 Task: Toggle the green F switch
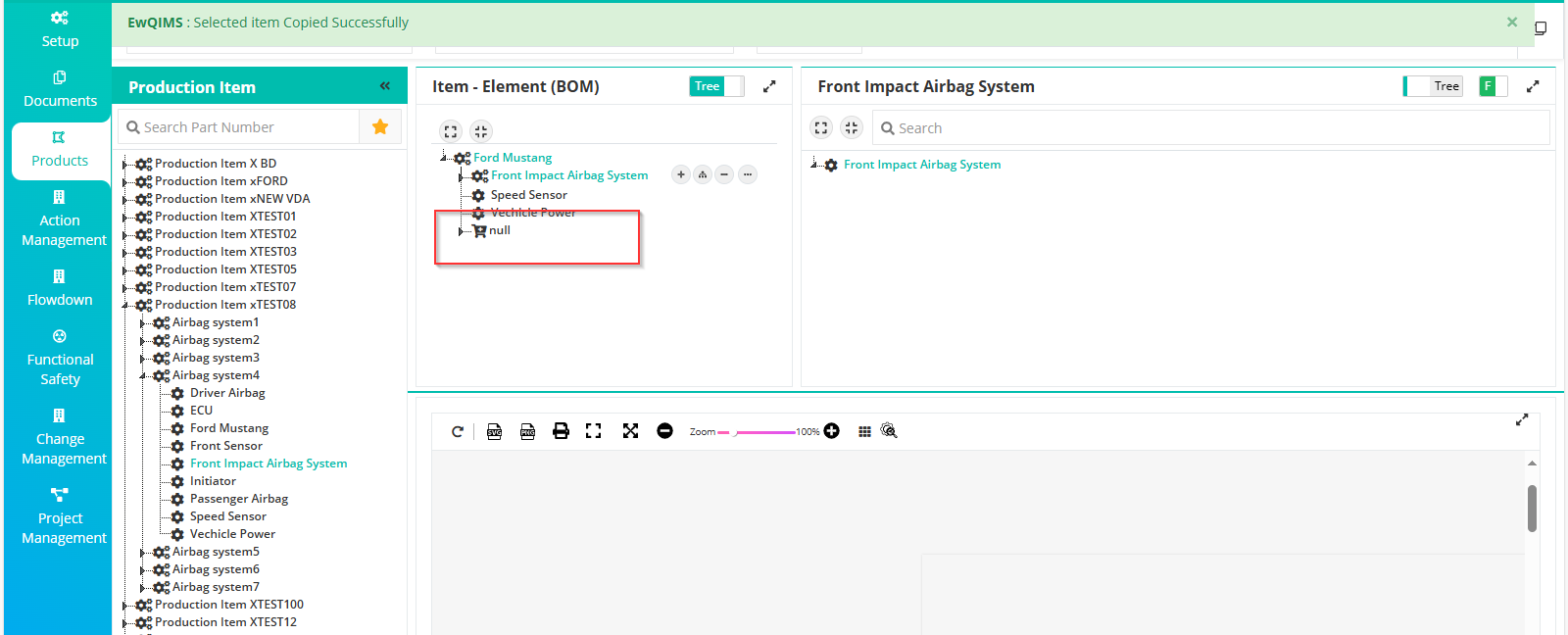(x=1493, y=86)
